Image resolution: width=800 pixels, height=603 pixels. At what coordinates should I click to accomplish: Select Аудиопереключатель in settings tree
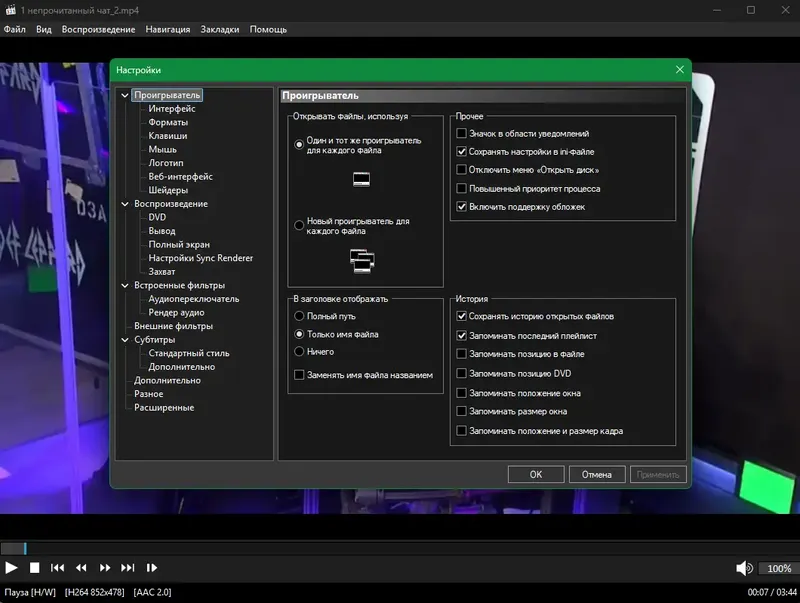[x=194, y=299]
